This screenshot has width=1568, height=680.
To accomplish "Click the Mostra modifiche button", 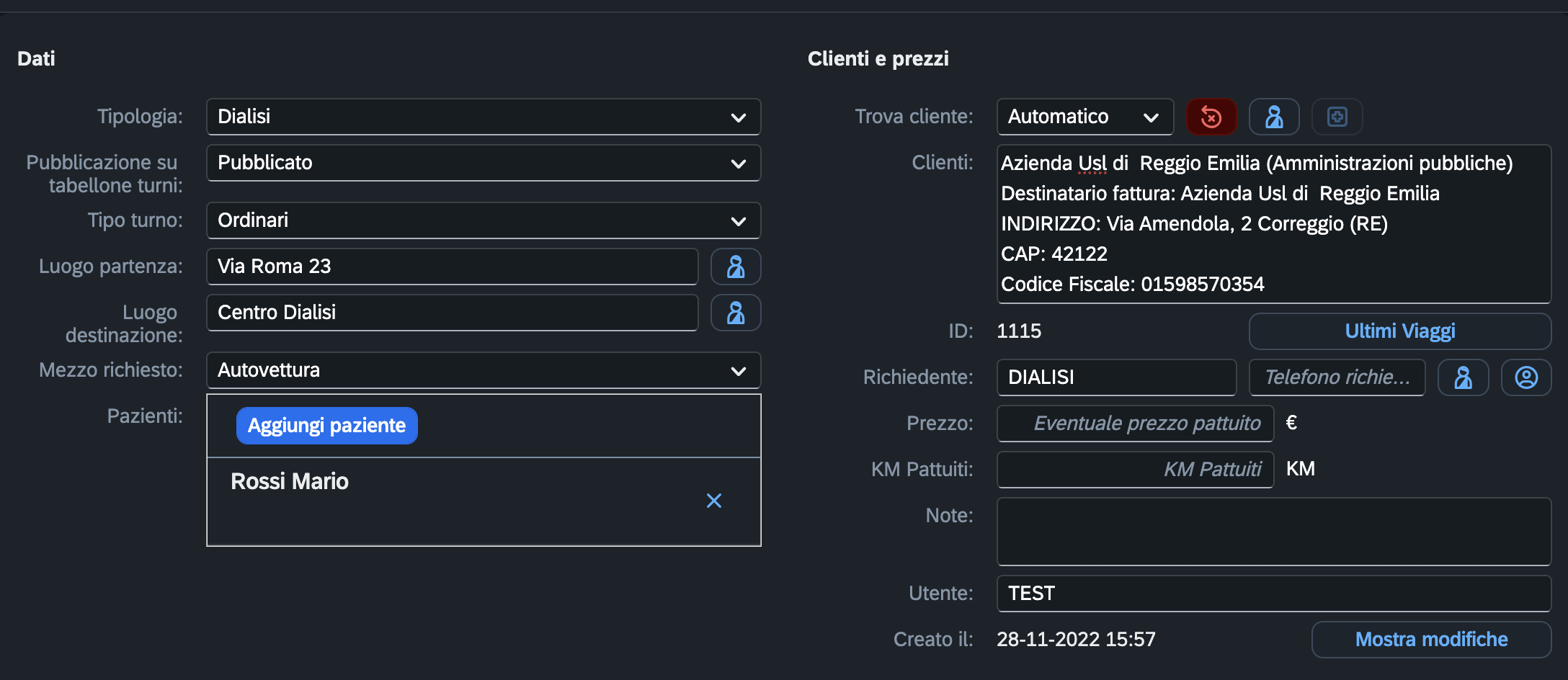I will [x=1431, y=640].
